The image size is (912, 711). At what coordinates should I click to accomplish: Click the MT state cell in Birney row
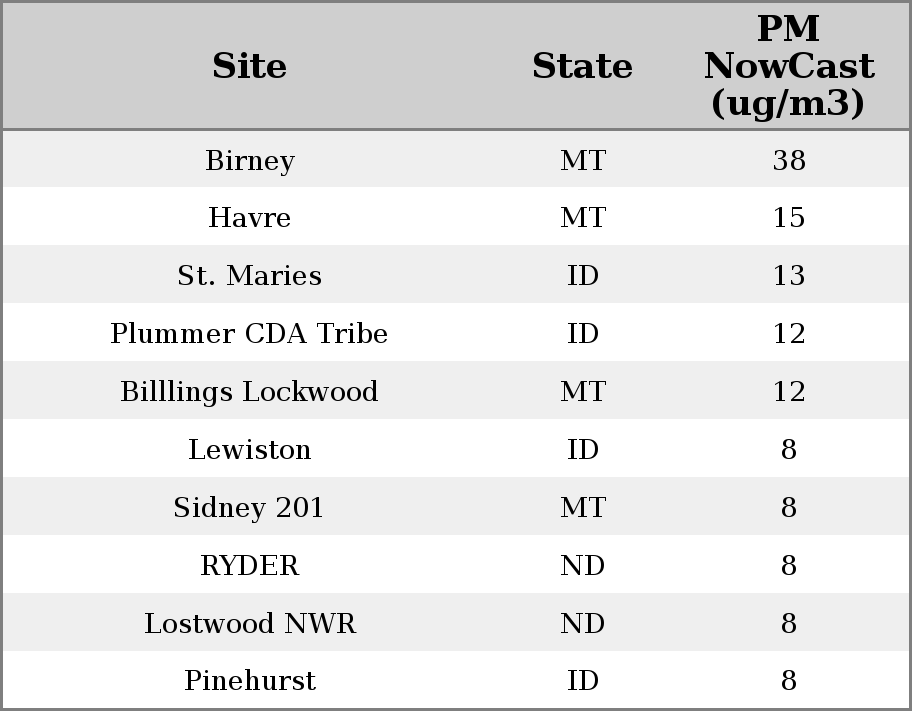click(x=583, y=161)
